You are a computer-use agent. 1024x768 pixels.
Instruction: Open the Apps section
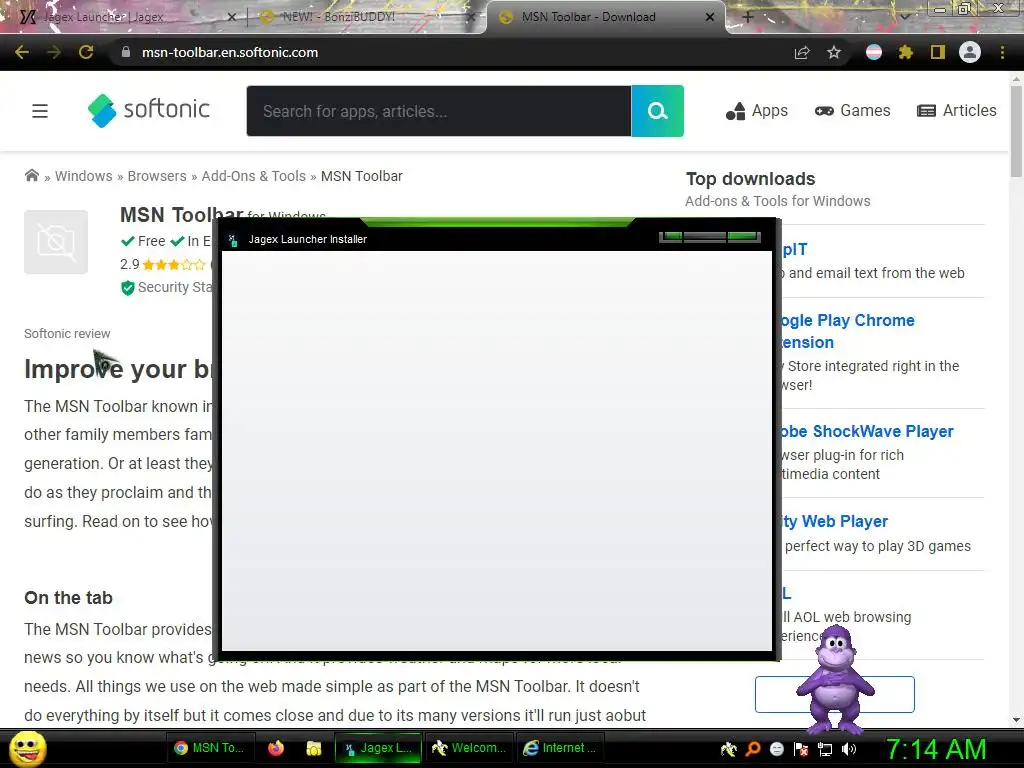[x=757, y=110]
